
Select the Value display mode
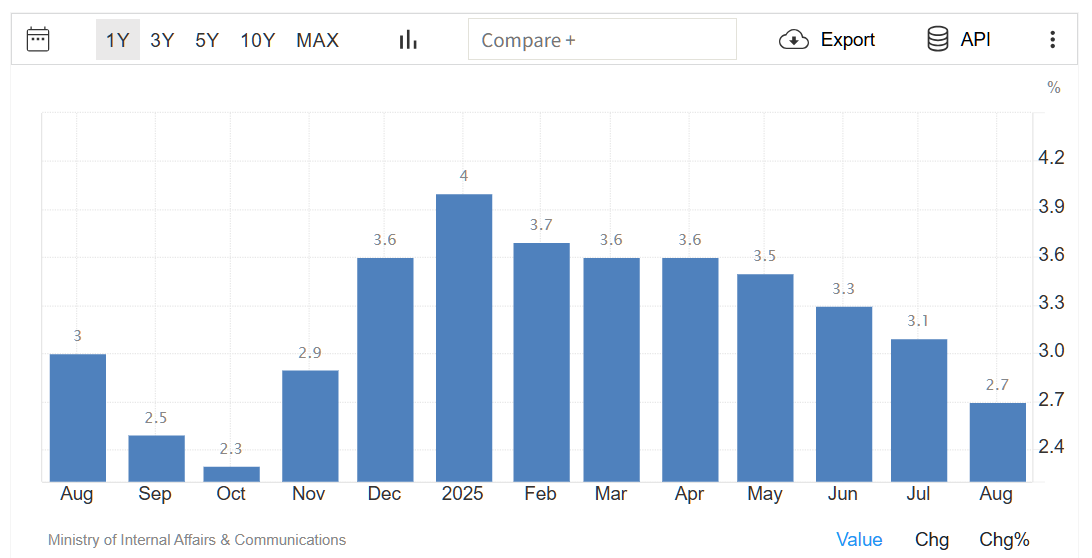tap(859, 540)
